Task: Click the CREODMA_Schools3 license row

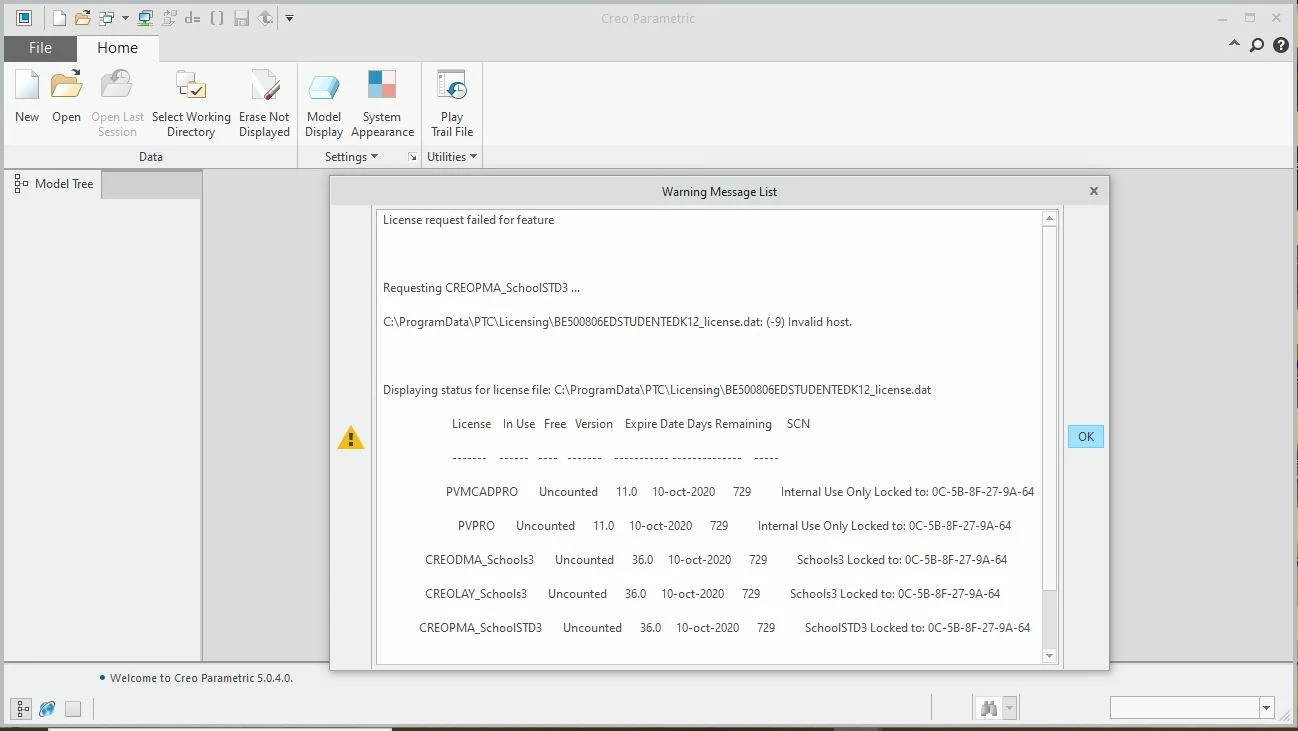Action: tap(716, 560)
